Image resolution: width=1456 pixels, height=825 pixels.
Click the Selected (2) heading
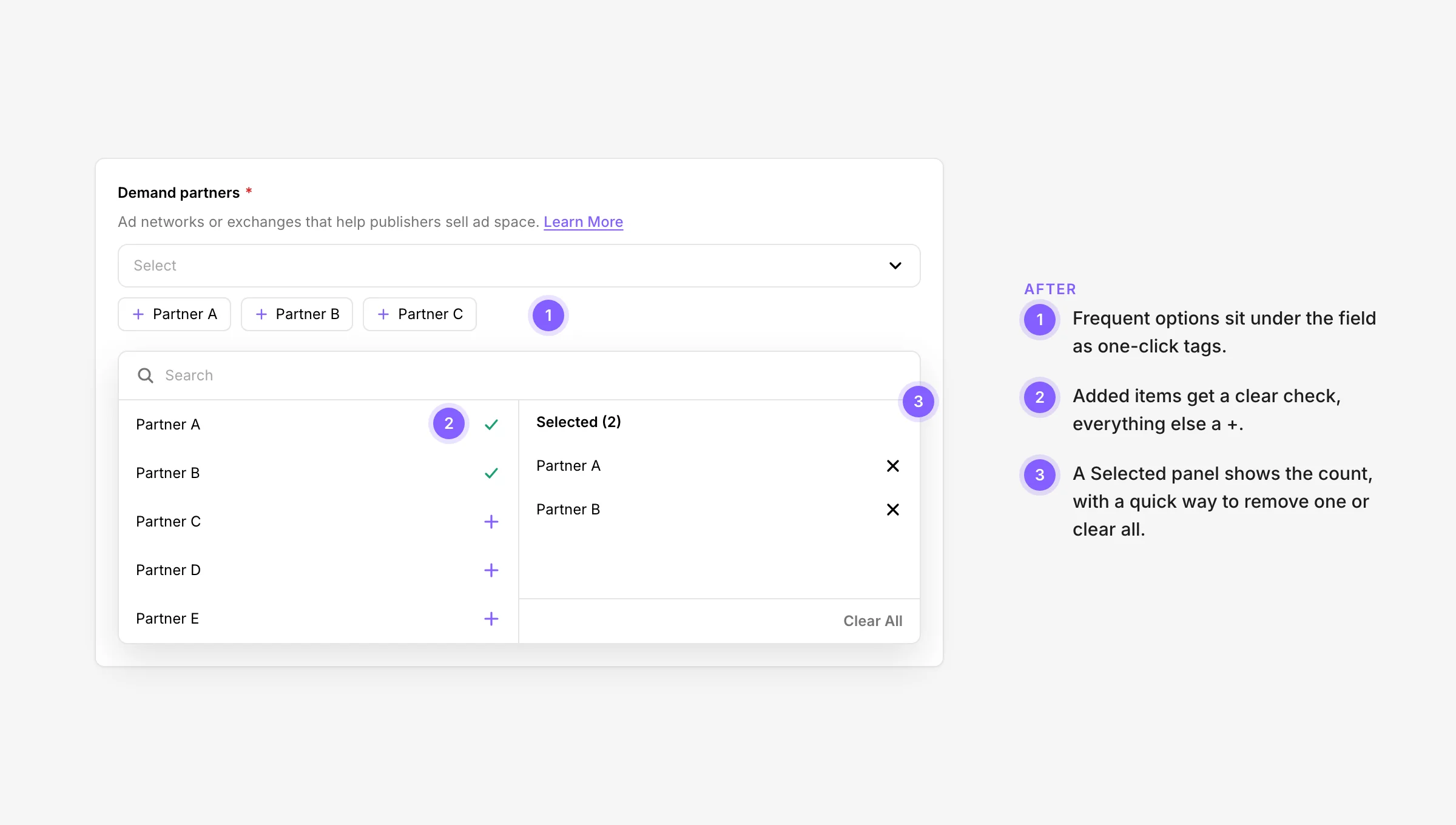pos(578,422)
